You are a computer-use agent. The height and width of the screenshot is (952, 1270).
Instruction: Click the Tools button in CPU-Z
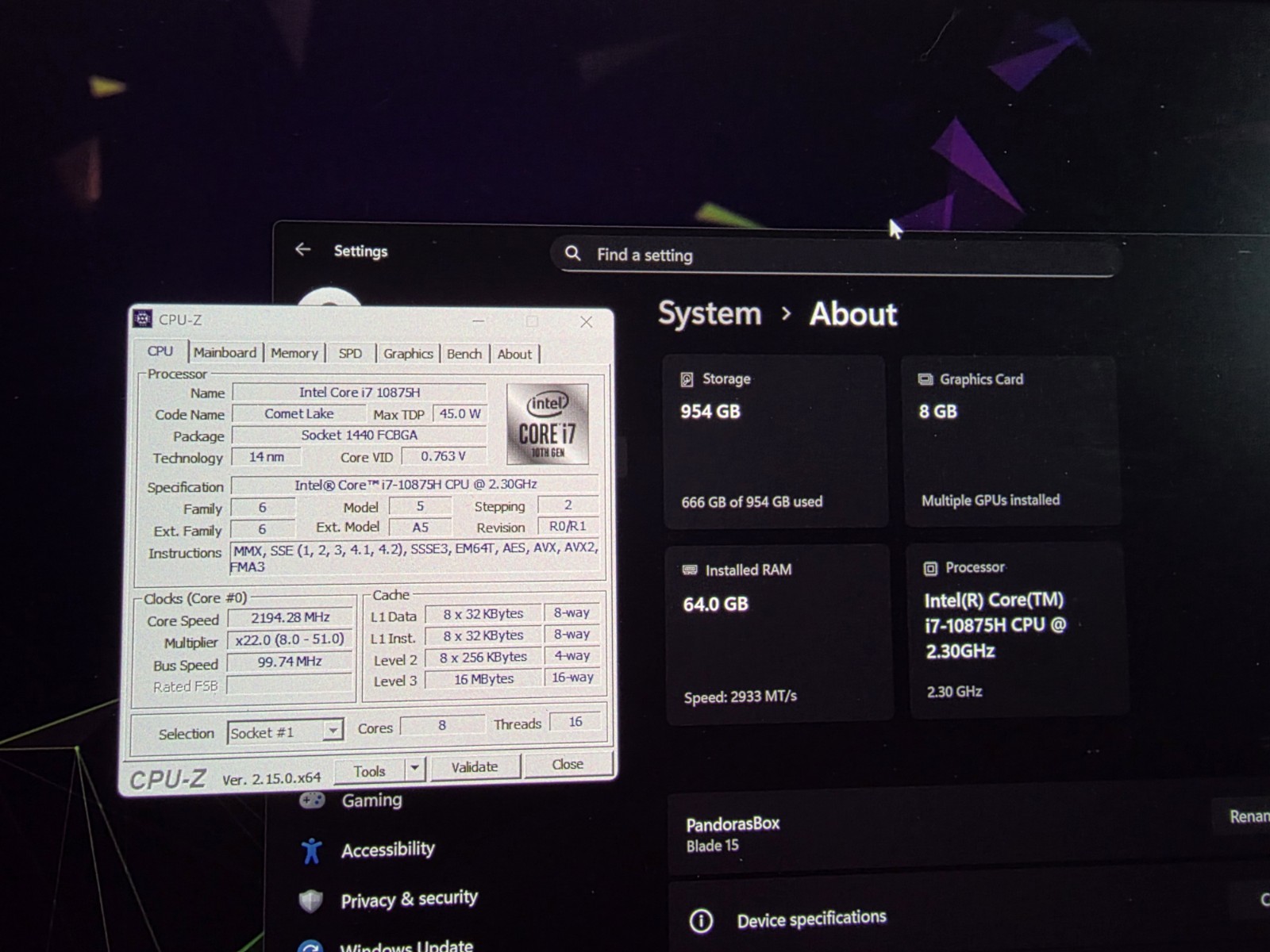[370, 770]
